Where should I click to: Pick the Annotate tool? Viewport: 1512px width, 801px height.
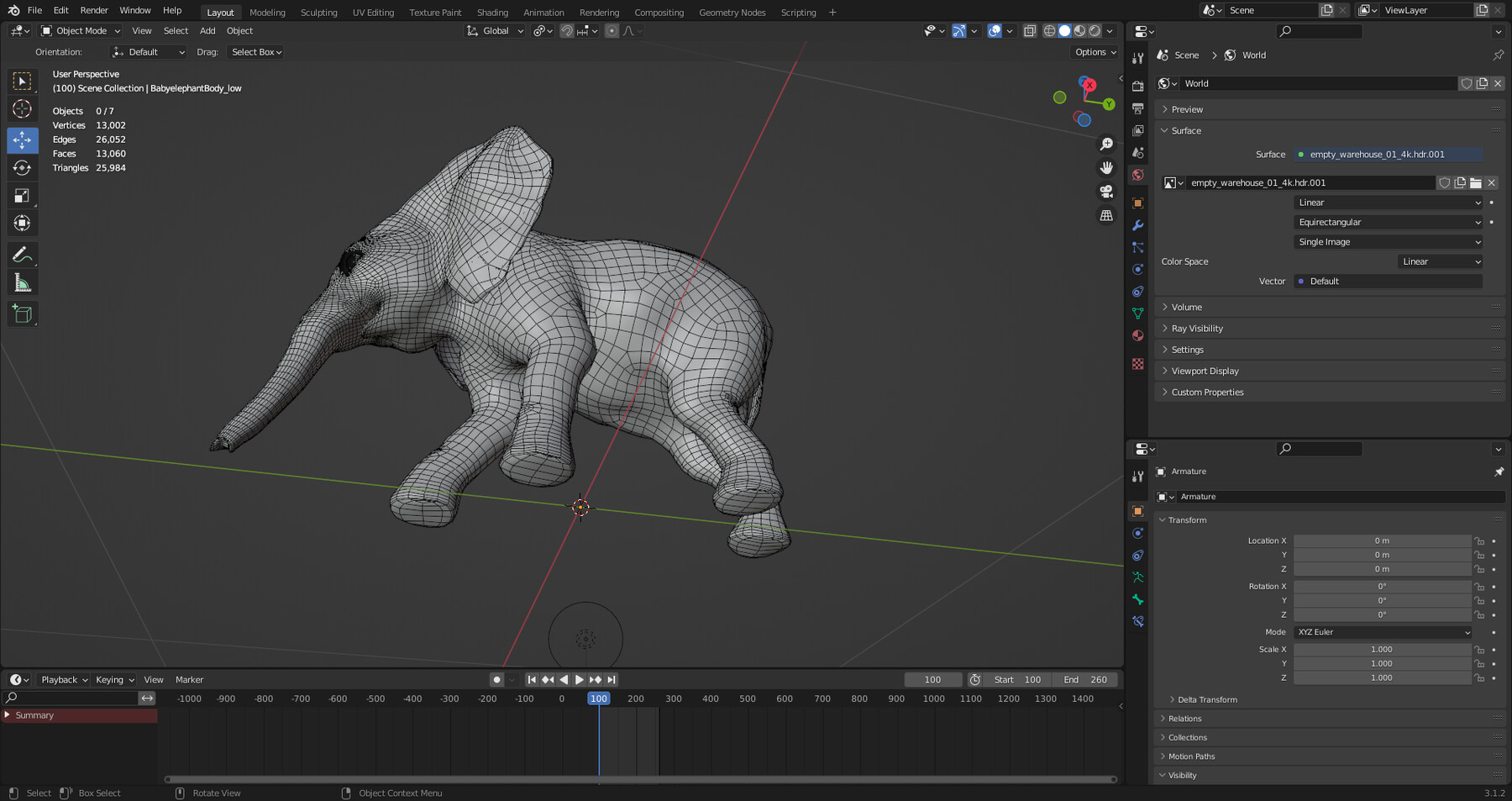(23, 254)
